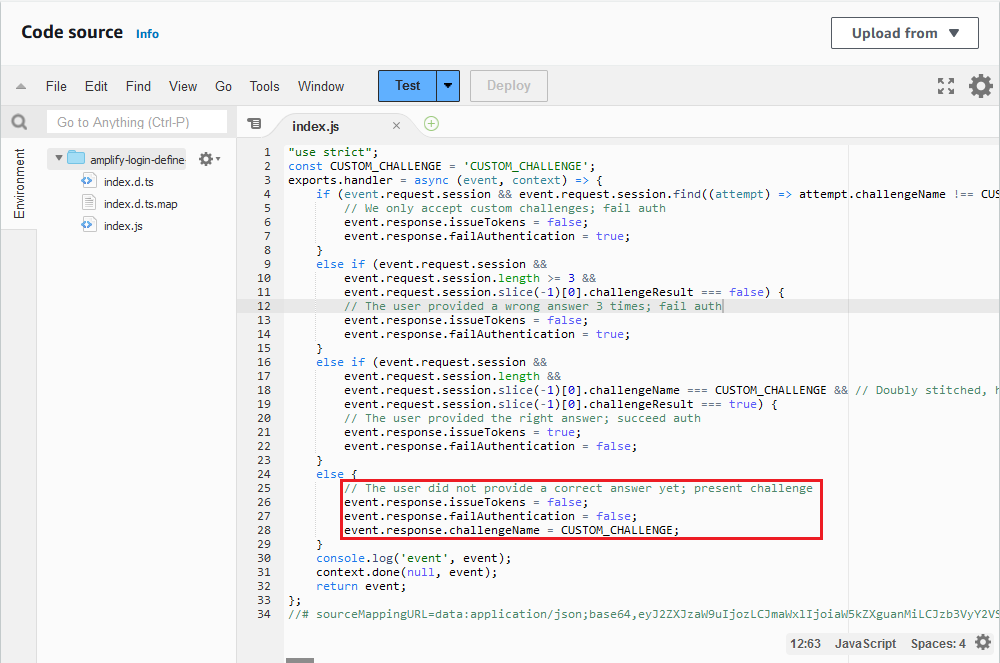Image resolution: width=1000 pixels, height=663 pixels.
Task: Click 'event.response.issueTokens = true;' line
Action: click(x=462, y=432)
